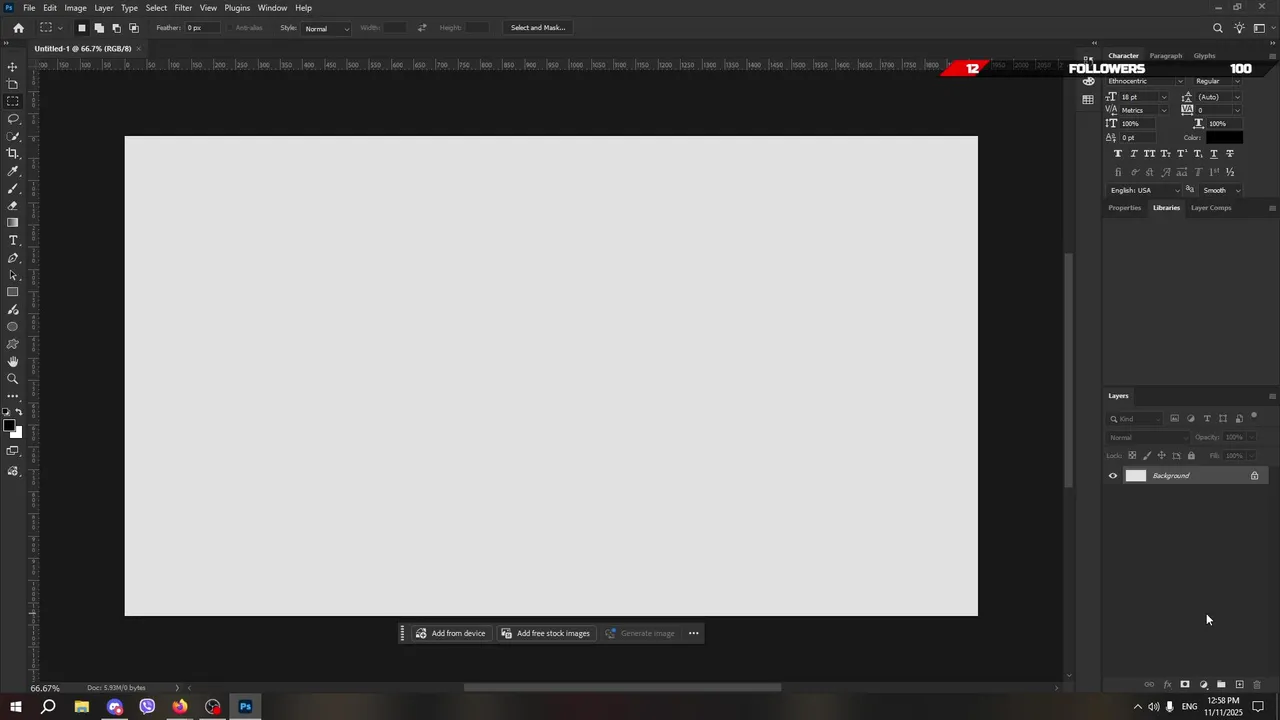1280x720 pixels.
Task: Select the Crop tool
Action: pos(13,153)
